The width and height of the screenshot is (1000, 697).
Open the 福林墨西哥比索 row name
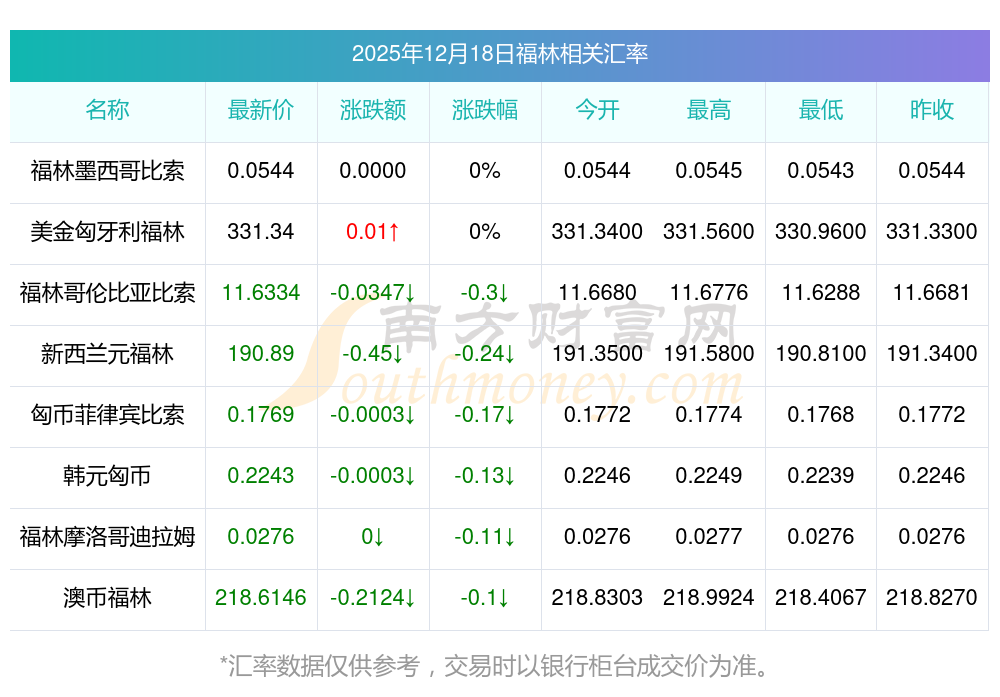point(107,171)
